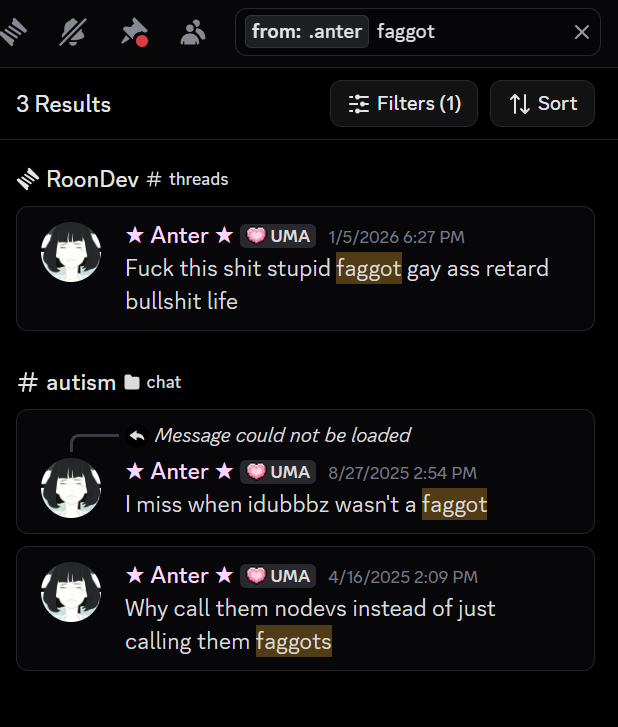Open the Sort options dropdown

(542, 103)
